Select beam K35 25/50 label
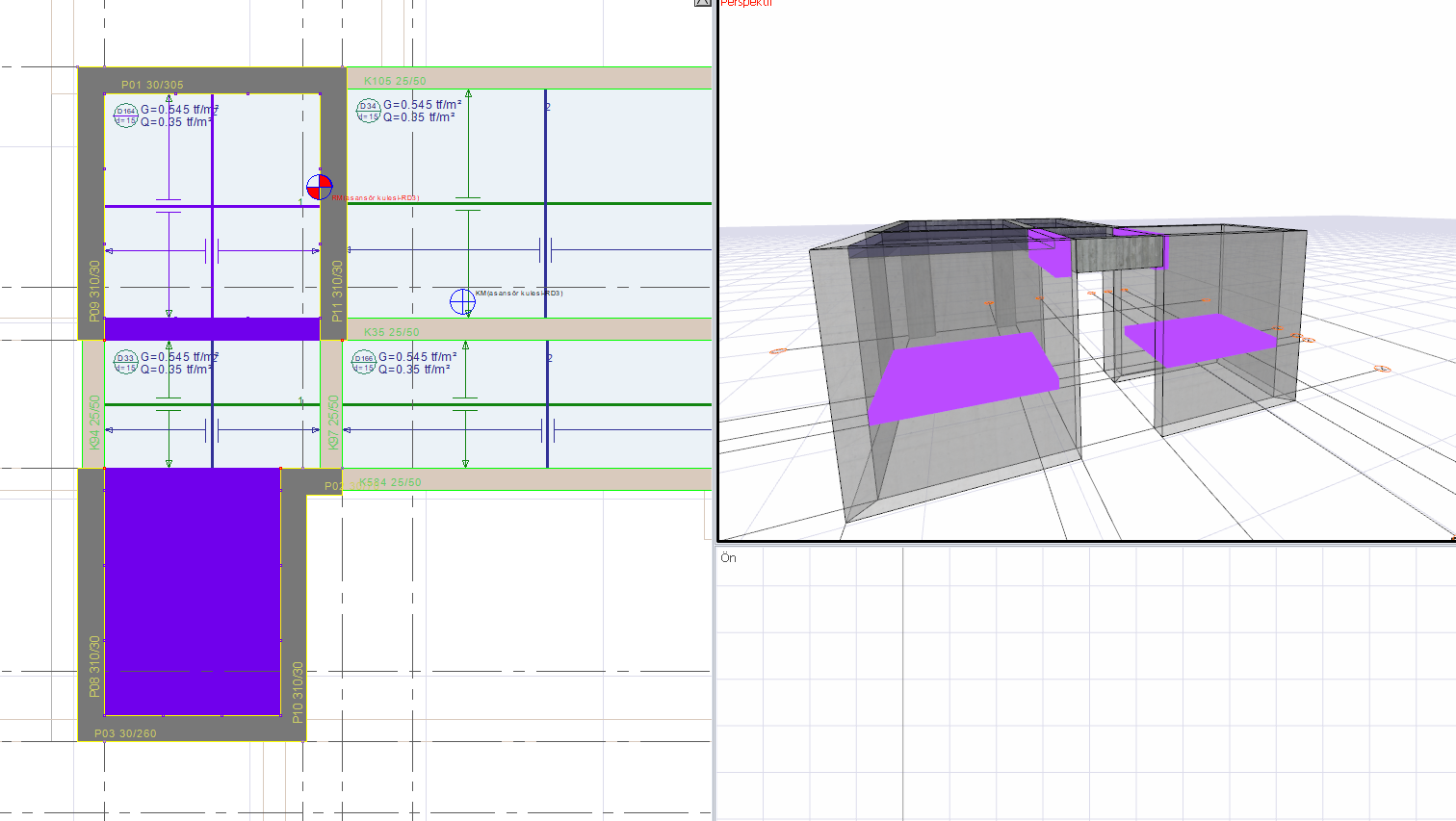The height and width of the screenshot is (821, 1456). [391, 332]
